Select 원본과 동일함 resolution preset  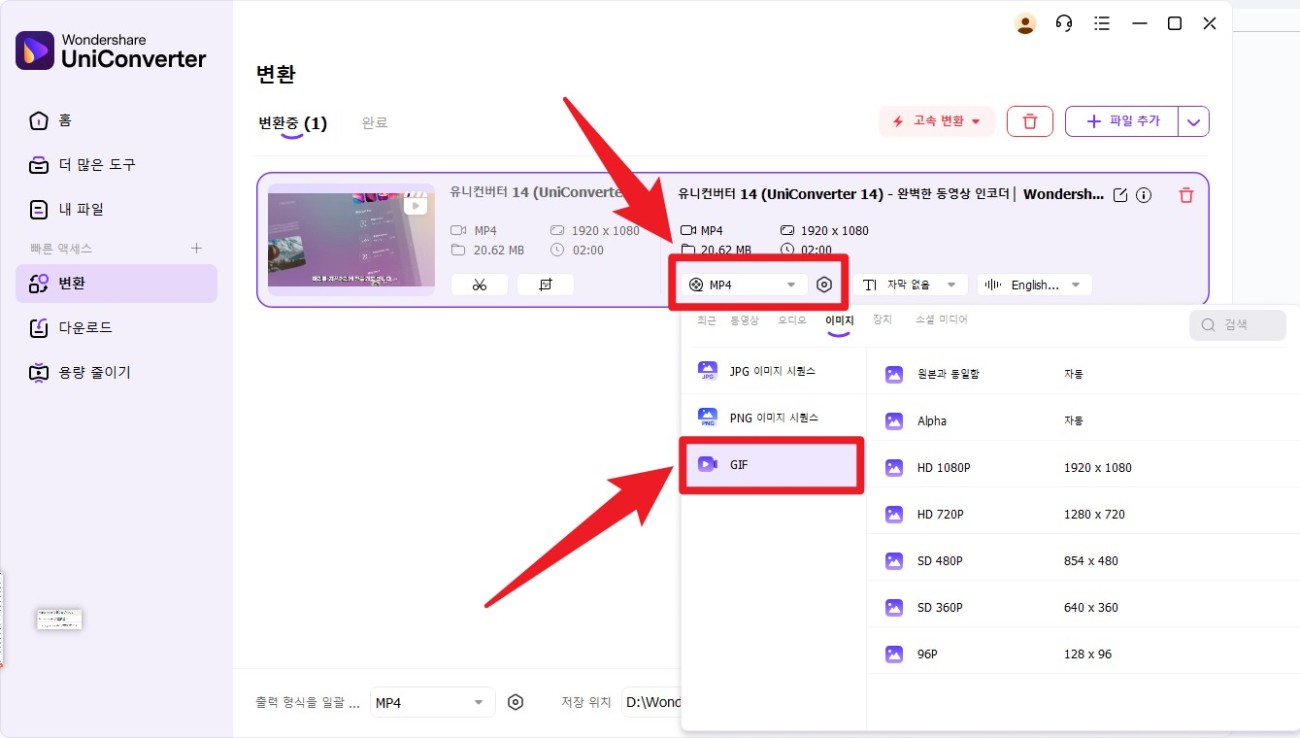tap(1084, 374)
